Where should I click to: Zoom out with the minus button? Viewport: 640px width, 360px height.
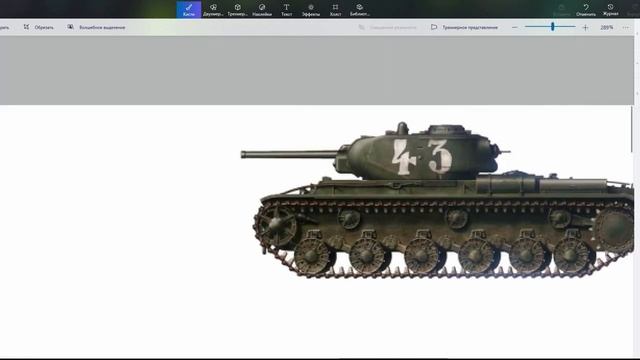[x=515, y=27]
